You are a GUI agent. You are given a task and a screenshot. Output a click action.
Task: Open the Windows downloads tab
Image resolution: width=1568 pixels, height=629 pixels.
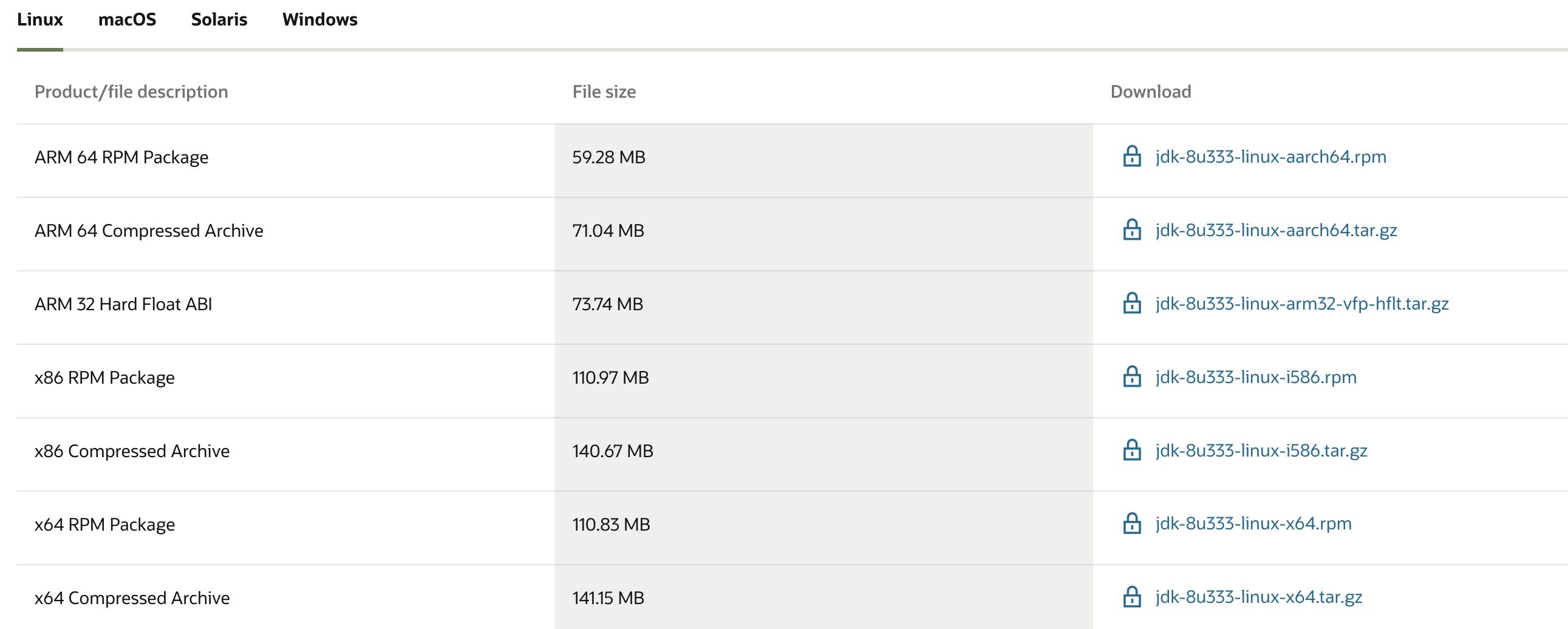319,19
